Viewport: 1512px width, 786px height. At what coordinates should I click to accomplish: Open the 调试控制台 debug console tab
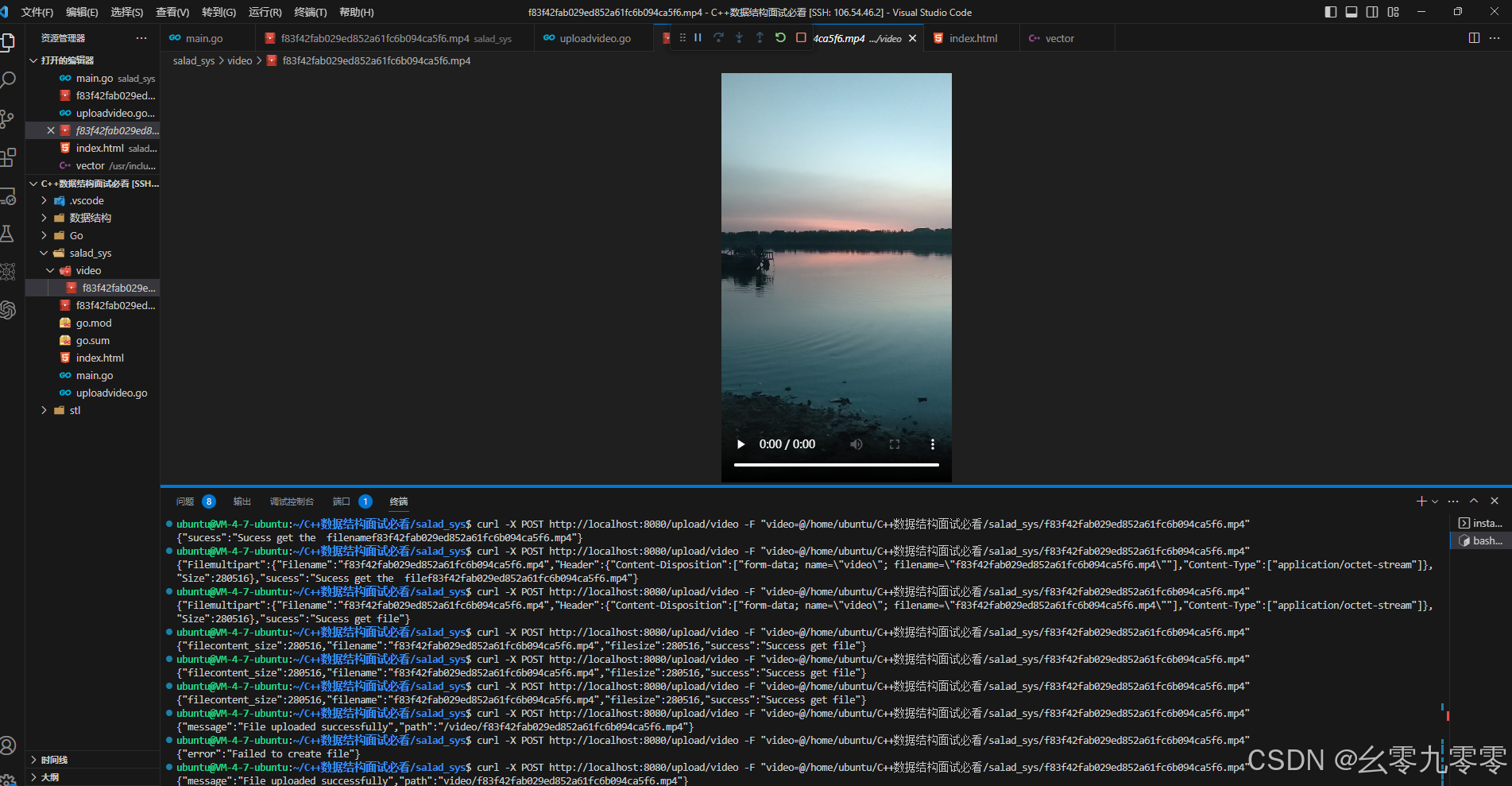[292, 501]
